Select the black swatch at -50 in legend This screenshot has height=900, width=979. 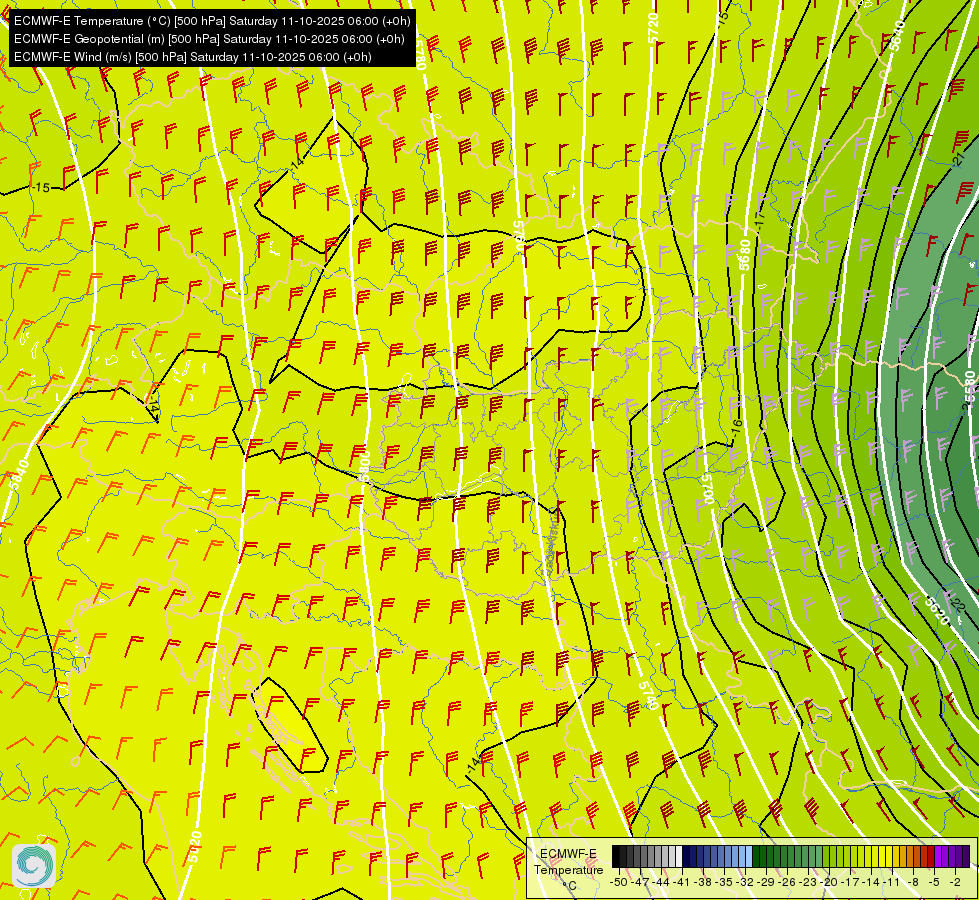616,856
